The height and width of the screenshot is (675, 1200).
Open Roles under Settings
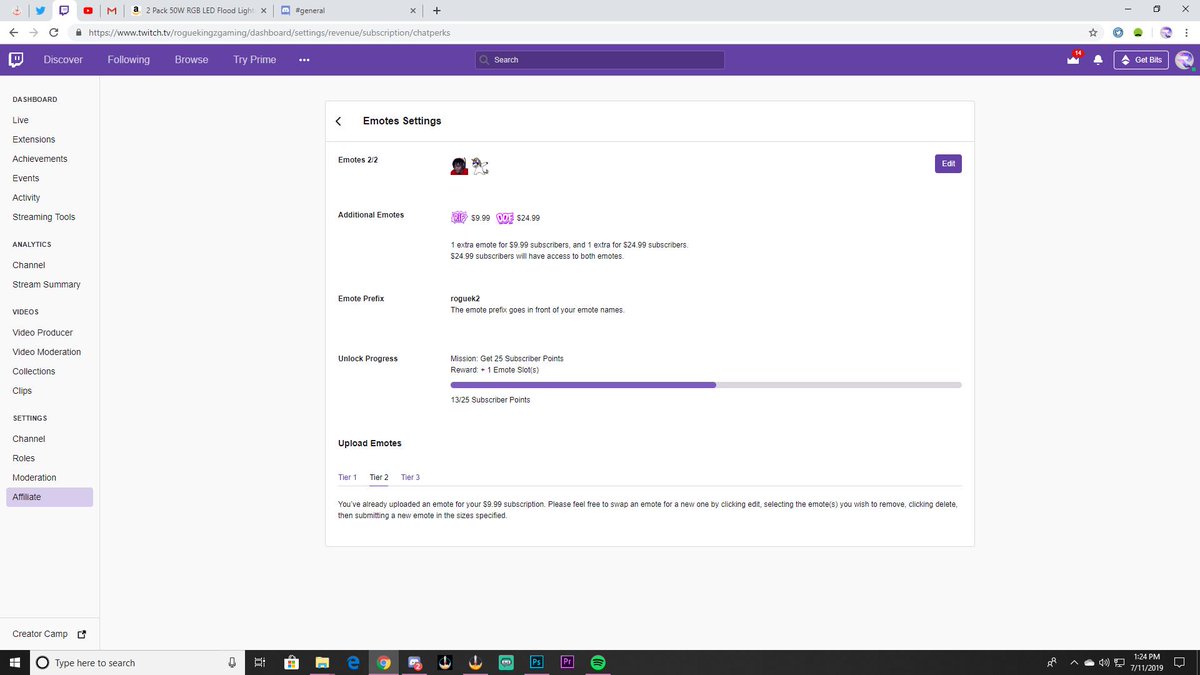click(x=24, y=458)
